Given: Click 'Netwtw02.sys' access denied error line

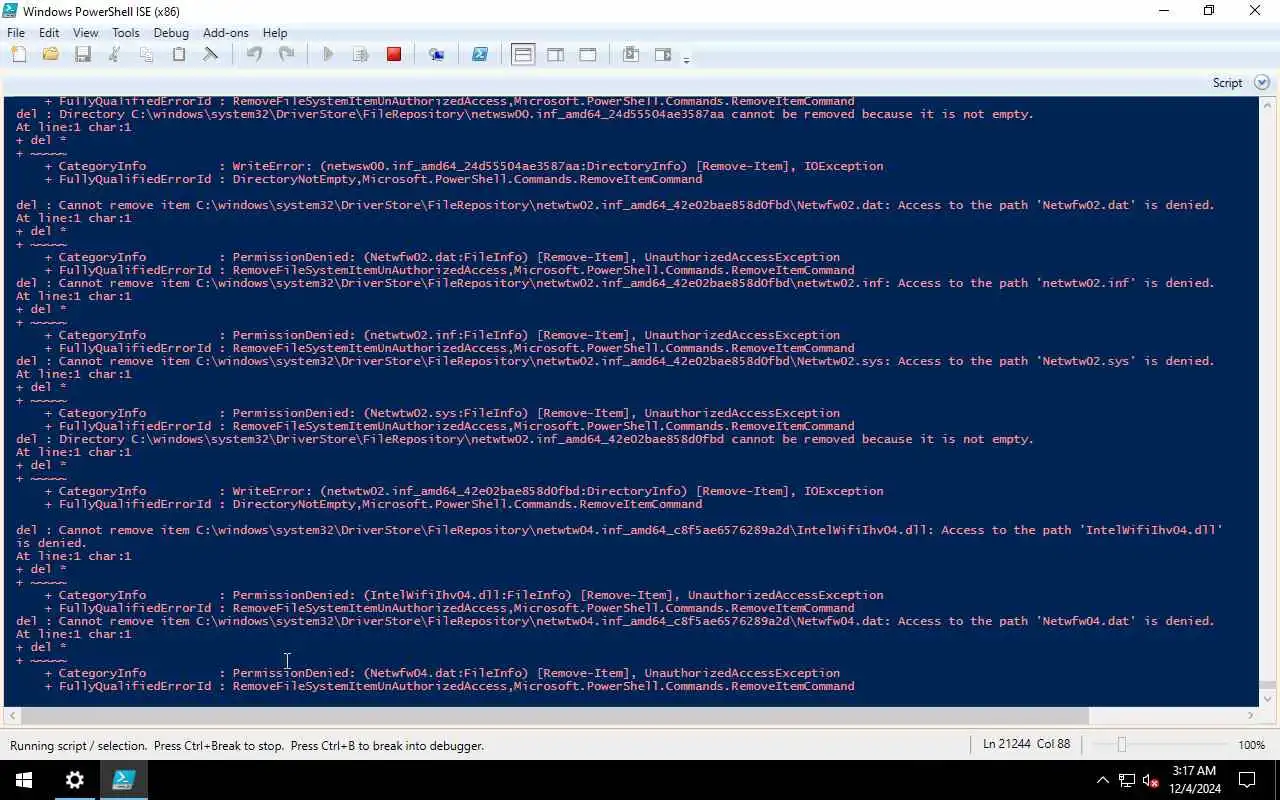Looking at the screenshot, I should 615,361.
